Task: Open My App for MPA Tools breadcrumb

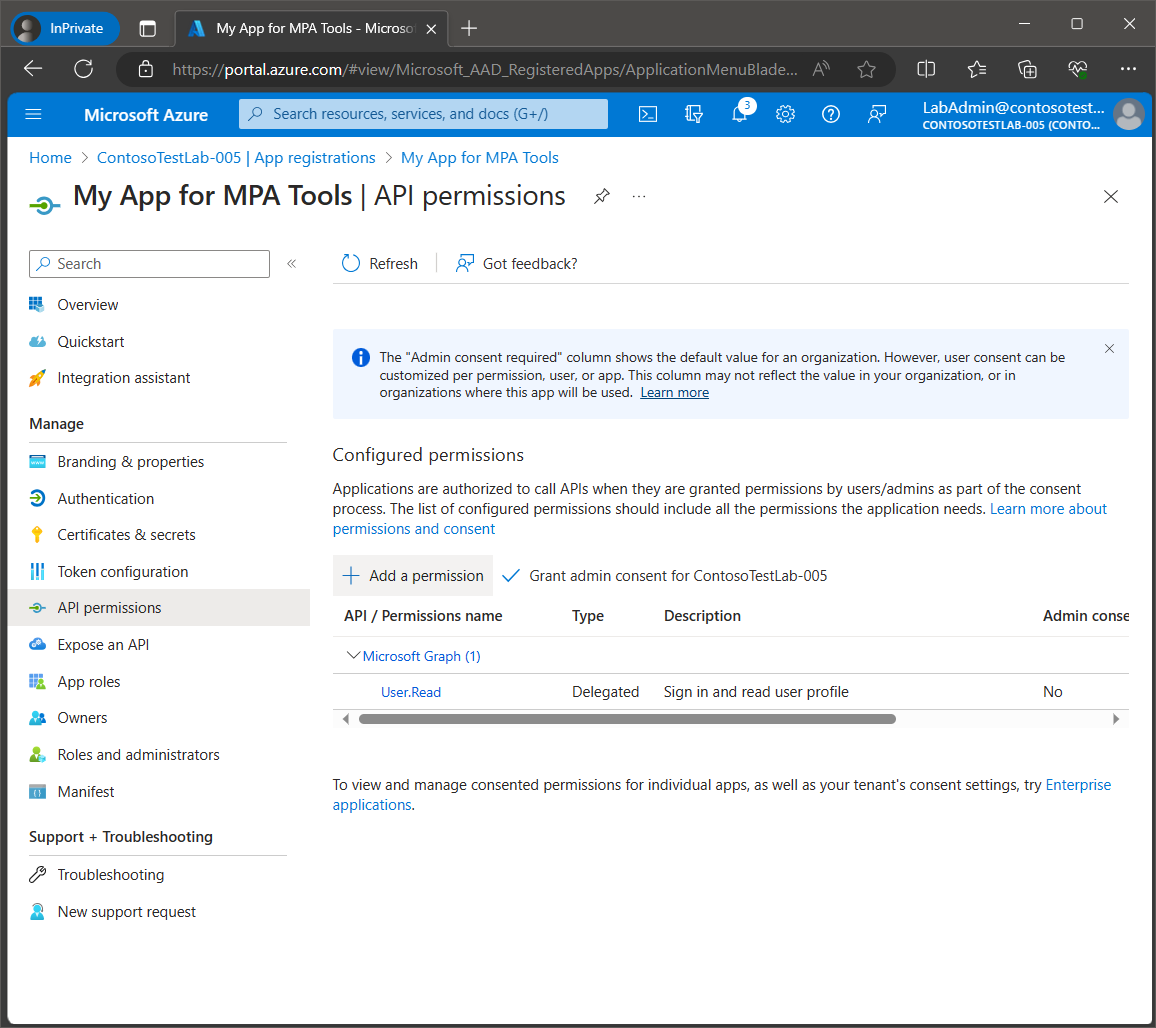Action: pyautogui.click(x=479, y=158)
